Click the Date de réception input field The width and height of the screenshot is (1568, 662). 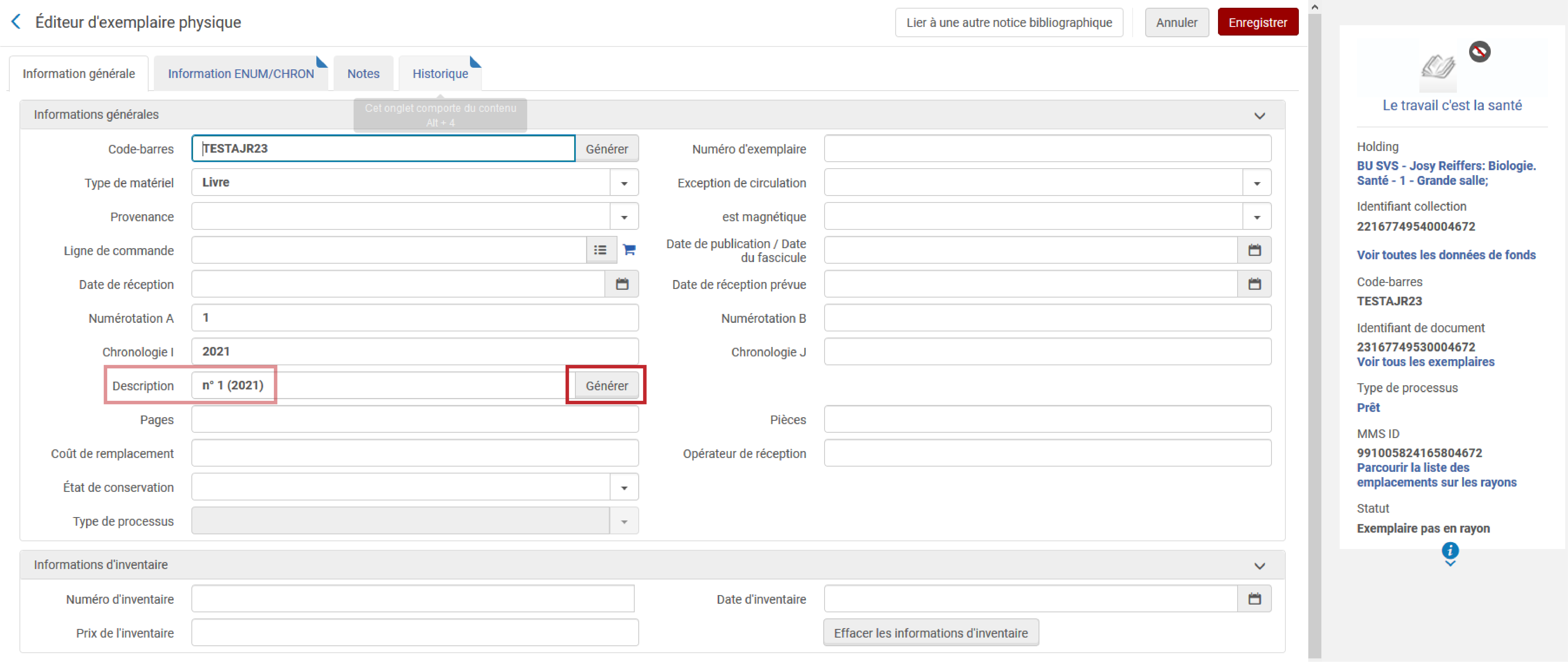point(398,284)
